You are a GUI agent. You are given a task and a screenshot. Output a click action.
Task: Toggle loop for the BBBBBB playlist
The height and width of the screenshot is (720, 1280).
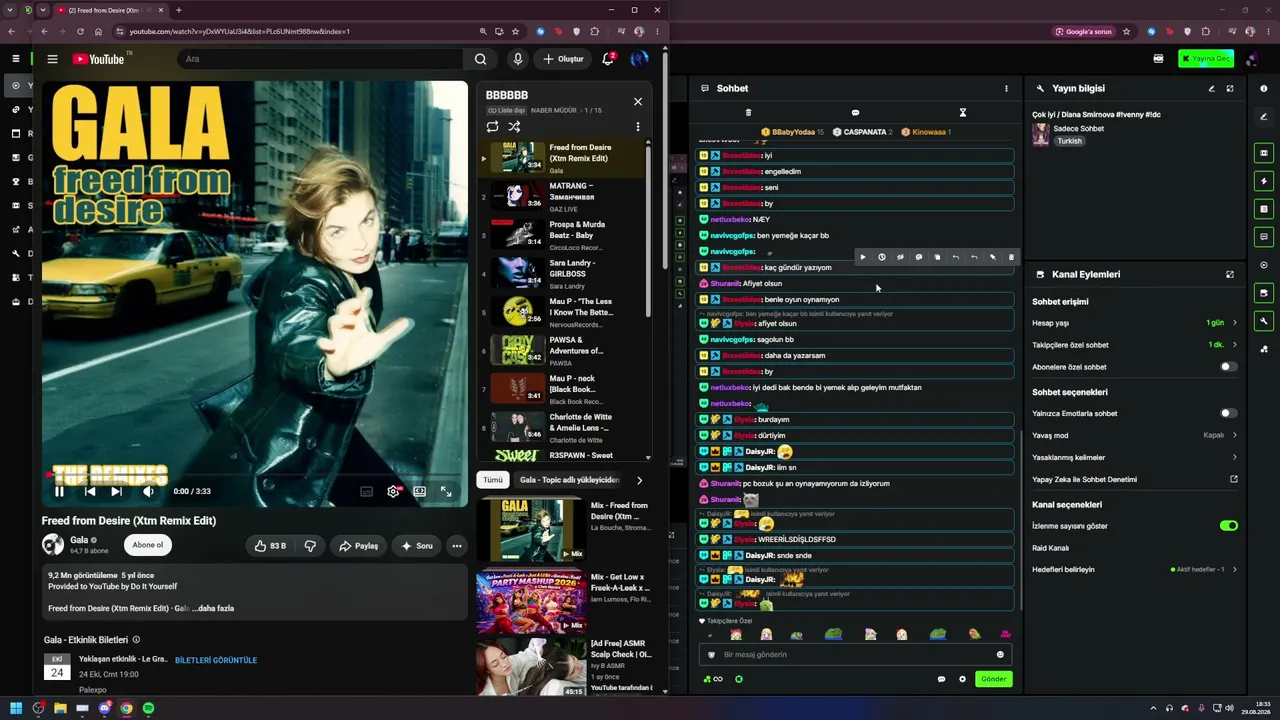[x=492, y=127]
